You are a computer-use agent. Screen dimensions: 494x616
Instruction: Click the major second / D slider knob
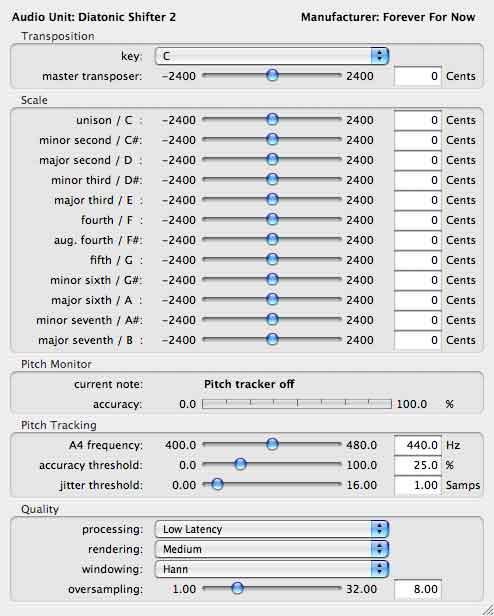click(x=272, y=159)
